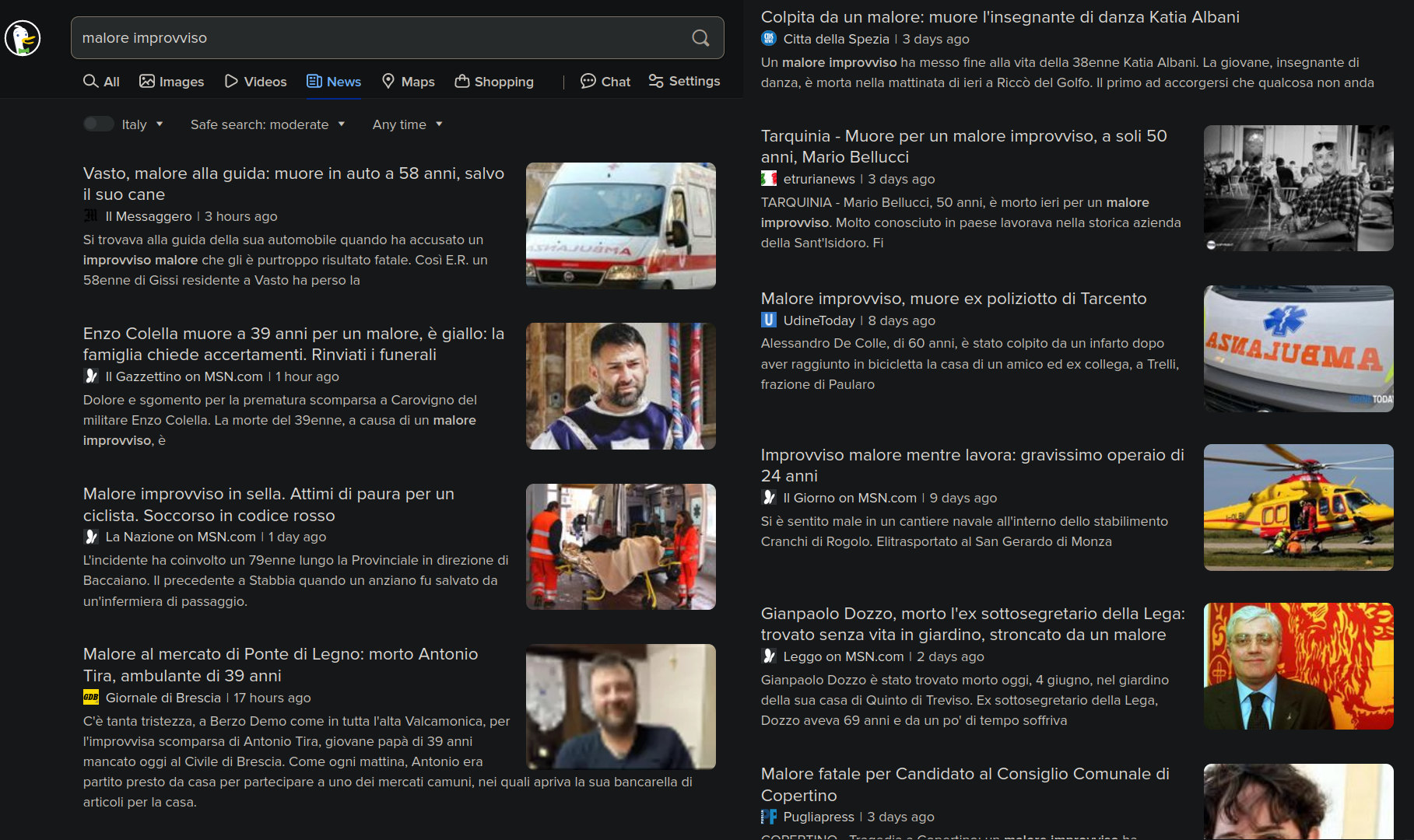Click Pugliapress favicon
Screen dimensions: 1414x840
(x=768, y=817)
